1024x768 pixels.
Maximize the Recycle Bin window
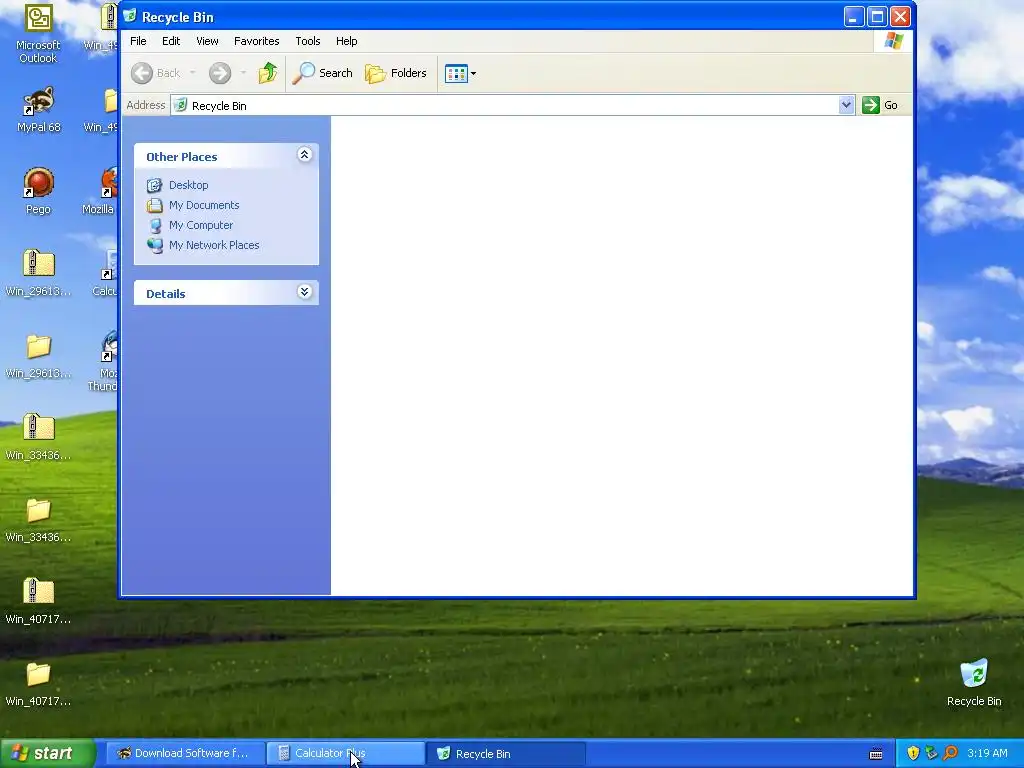[x=877, y=17]
